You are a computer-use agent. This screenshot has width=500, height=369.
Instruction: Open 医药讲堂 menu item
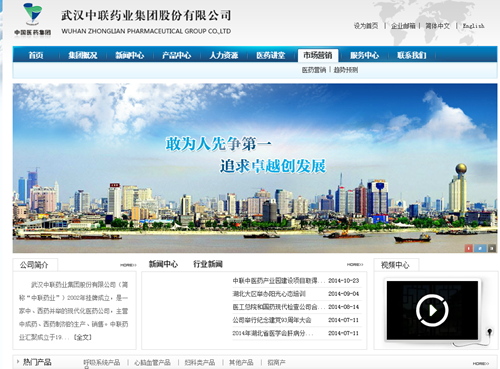(x=271, y=55)
